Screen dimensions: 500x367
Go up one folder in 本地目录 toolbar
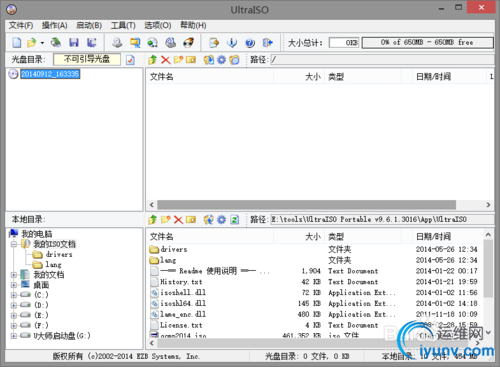click(153, 220)
